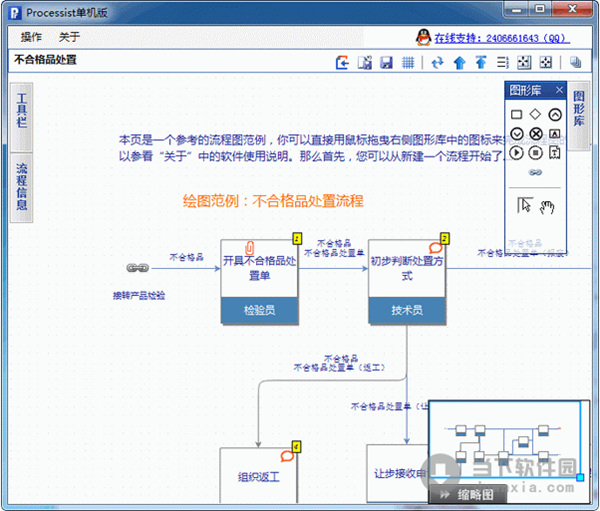Click the exit/back arrow toolbar icon
Image resolution: width=600 pixels, height=511 pixels.
click(342, 62)
